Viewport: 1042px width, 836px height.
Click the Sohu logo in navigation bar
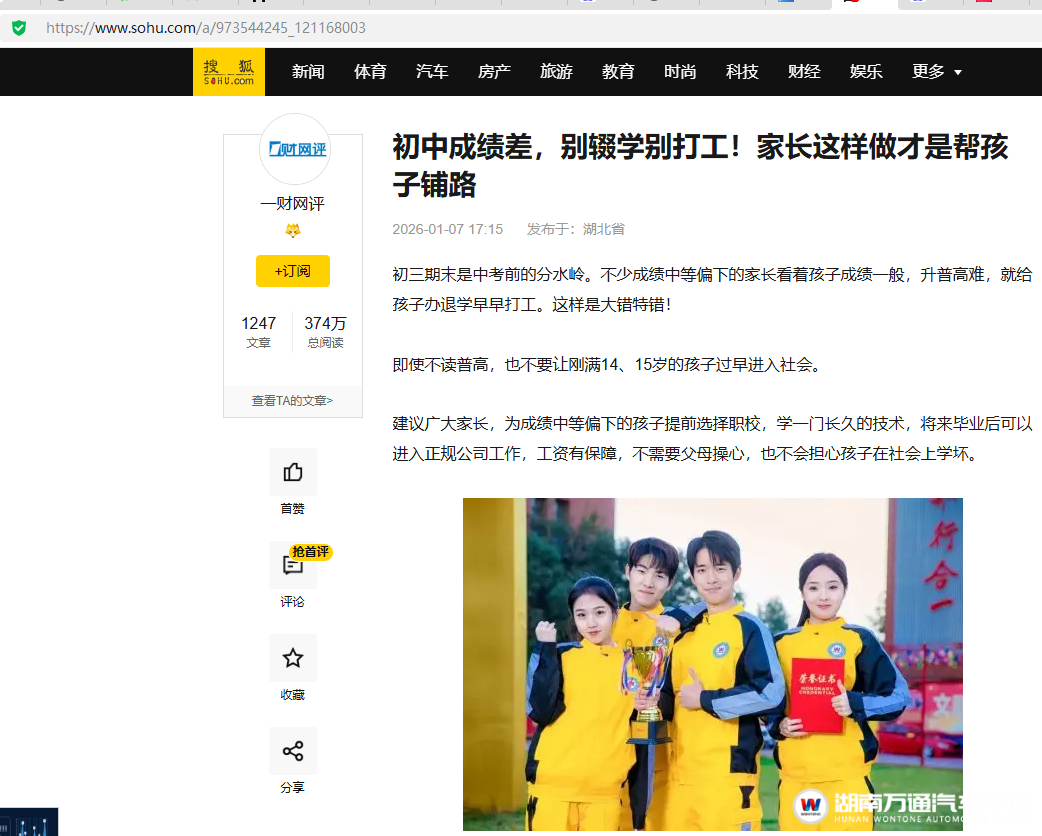[x=229, y=72]
